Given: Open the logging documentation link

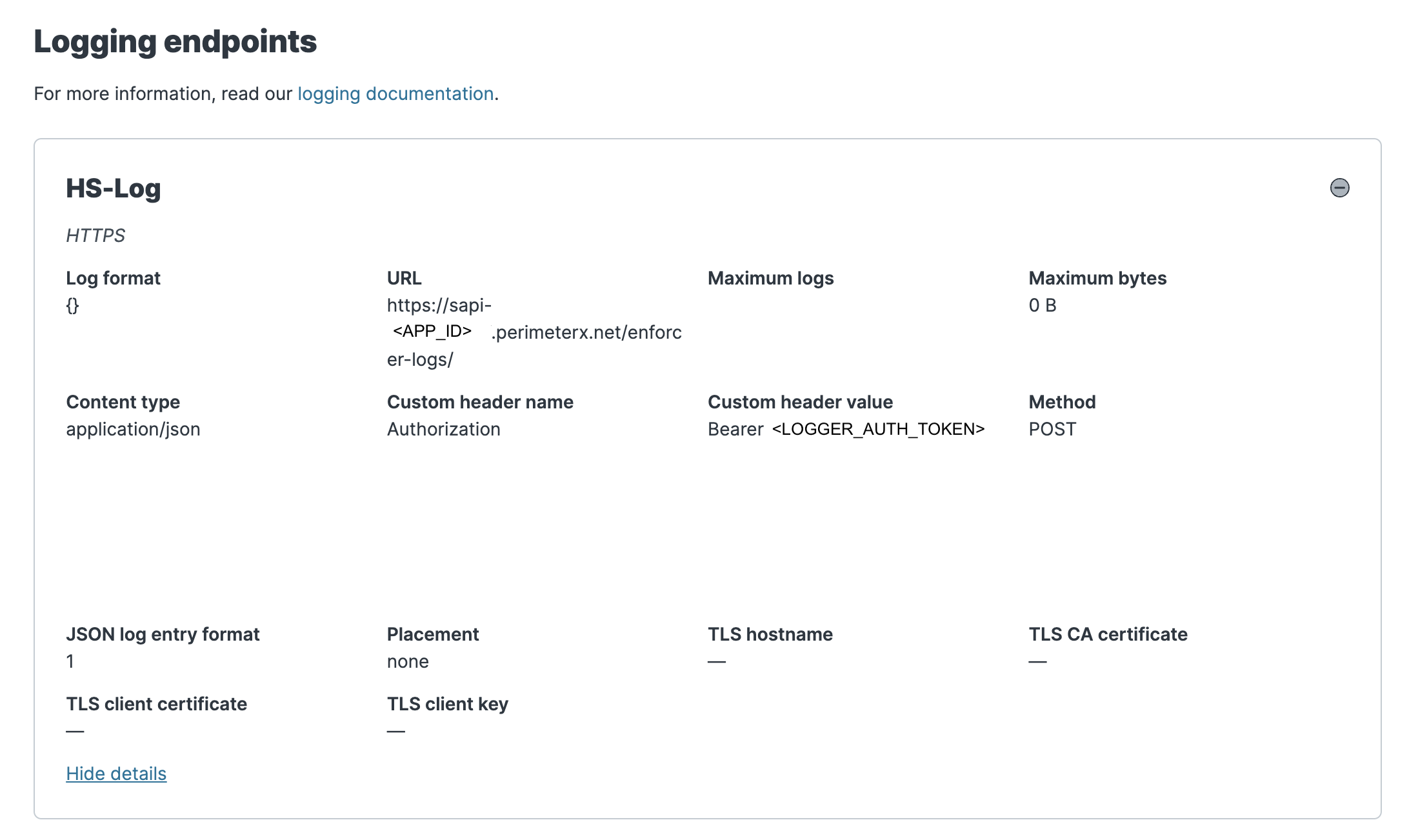Looking at the screenshot, I should [395, 94].
